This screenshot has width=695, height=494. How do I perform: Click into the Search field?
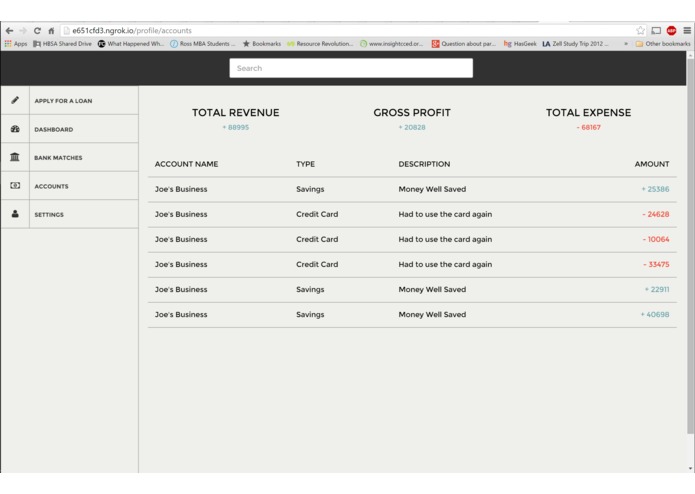click(351, 68)
